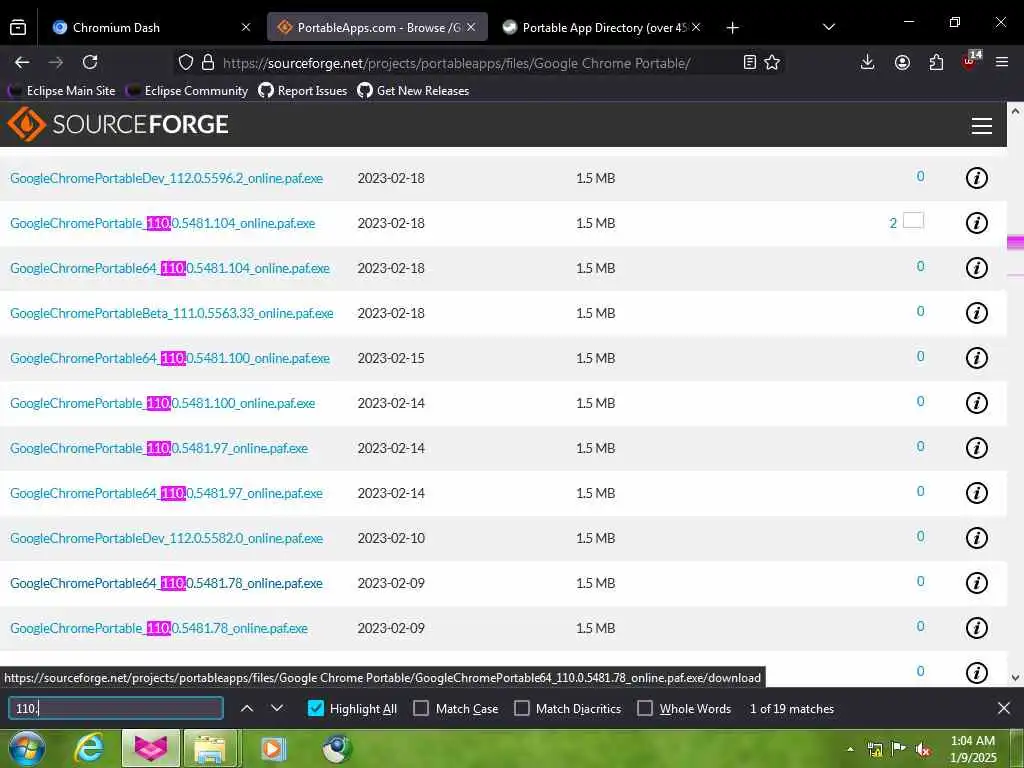Download GoogleChromePortable_110.0.5481.104_online.paf.exe
Screen dimensions: 1024x768
[163, 223]
